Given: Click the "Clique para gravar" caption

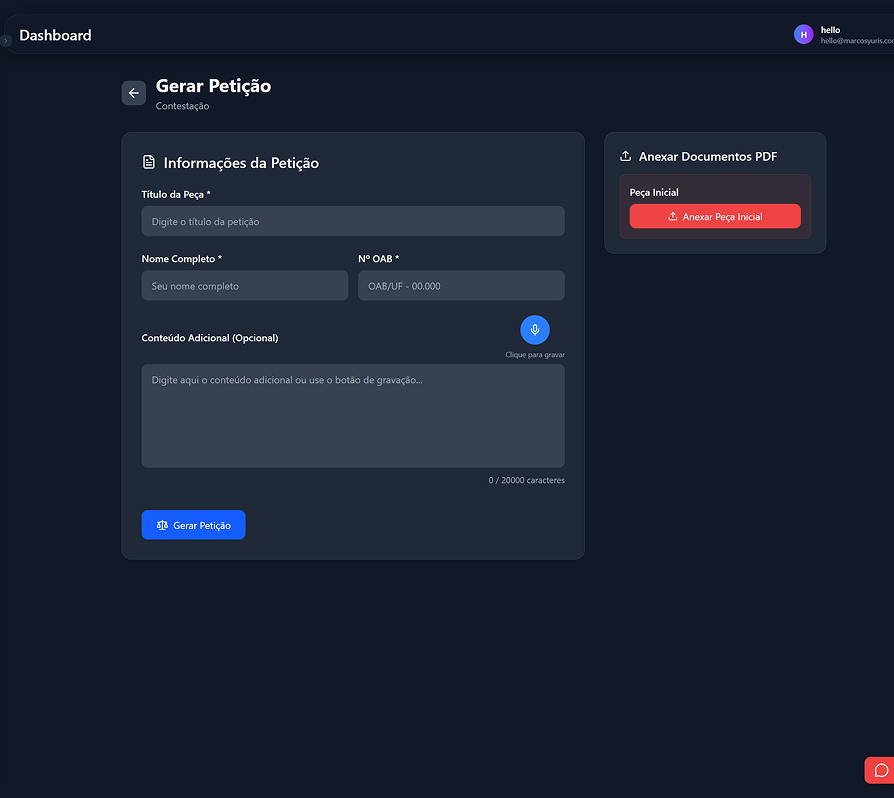Looking at the screenshot, I should pyautogui.click(x=535, y=355).
